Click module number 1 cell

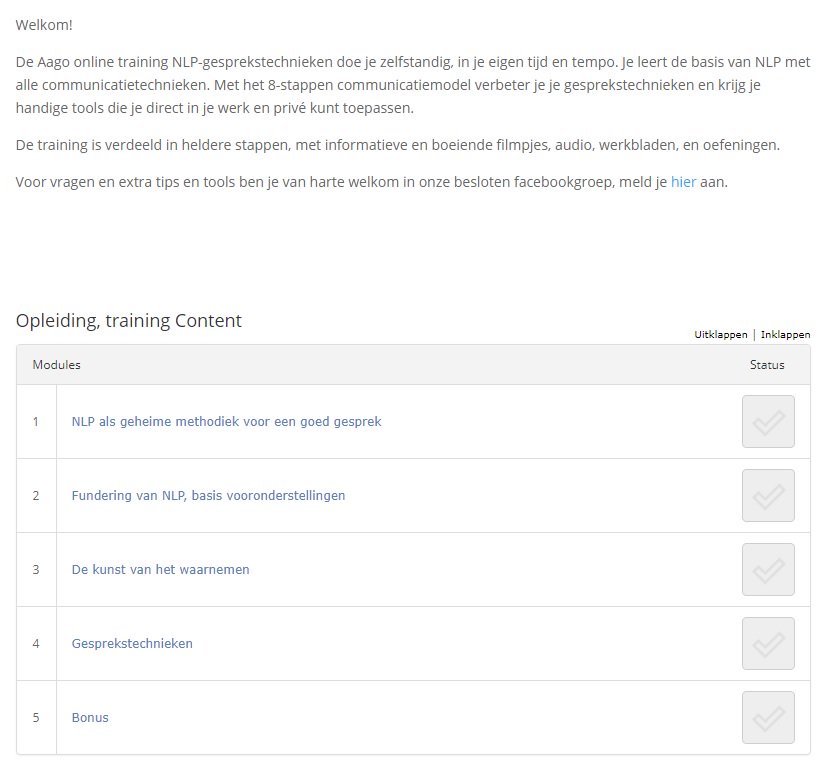click(36, 422)
